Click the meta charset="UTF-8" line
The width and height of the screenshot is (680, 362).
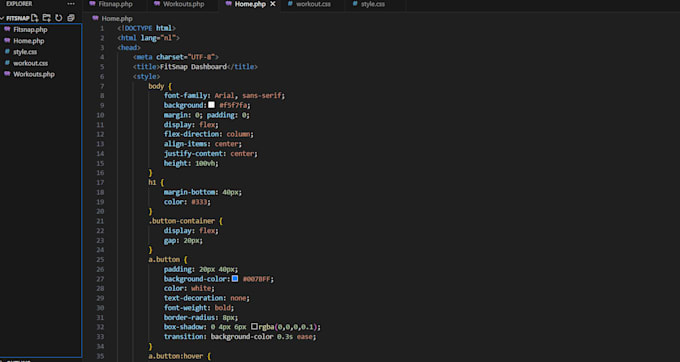[176, 57]
